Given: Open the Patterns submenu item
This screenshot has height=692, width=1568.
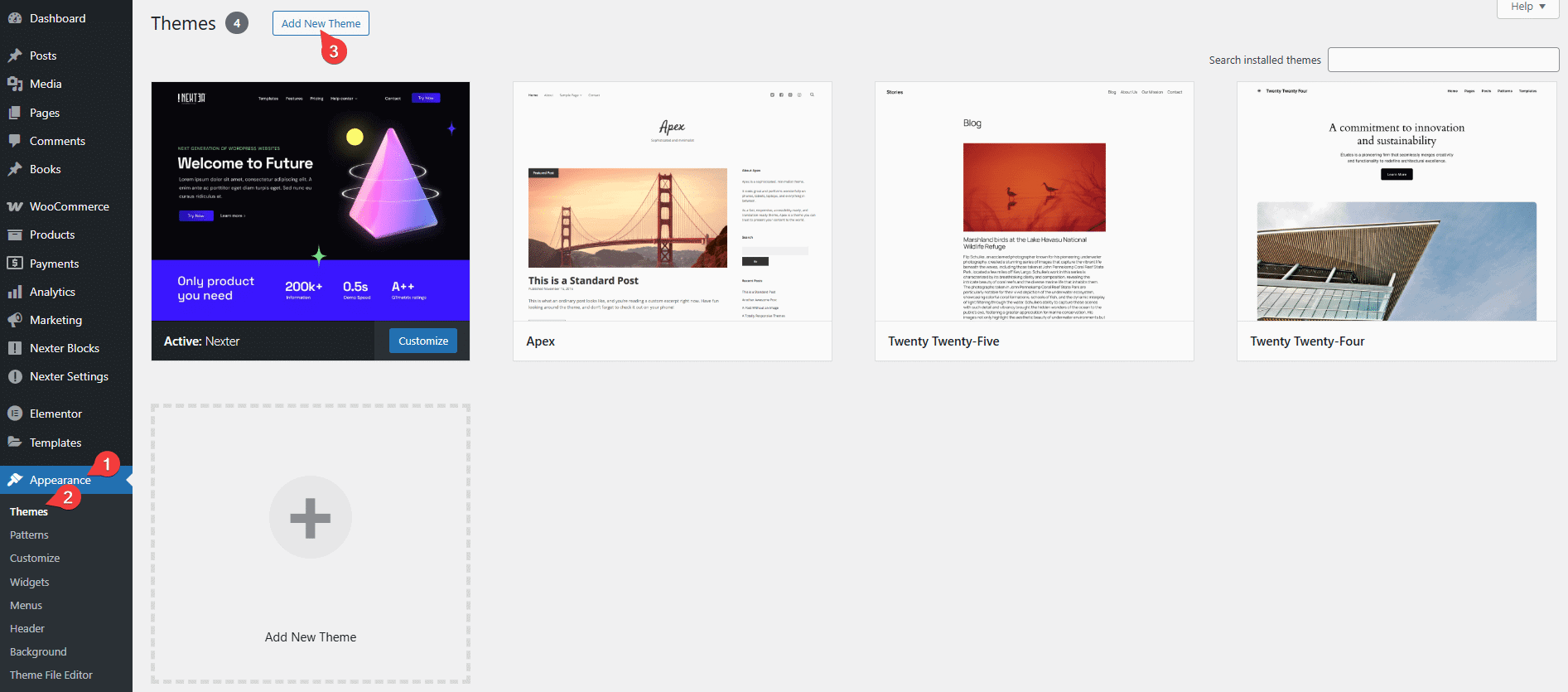Looking at the screenshot, I should pyautogui.click(x=29, y=535).
